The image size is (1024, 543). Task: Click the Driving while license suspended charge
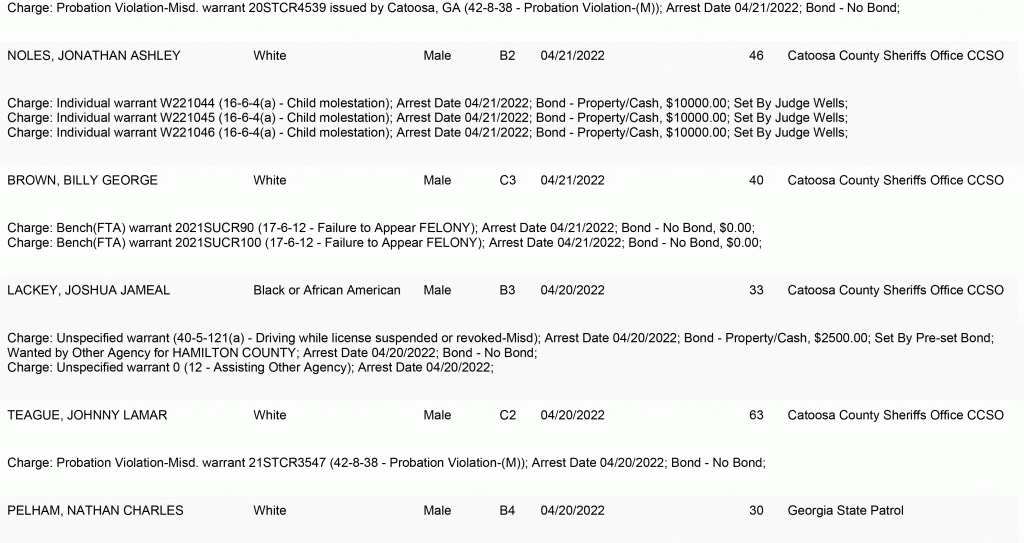(x=500, y=338)
